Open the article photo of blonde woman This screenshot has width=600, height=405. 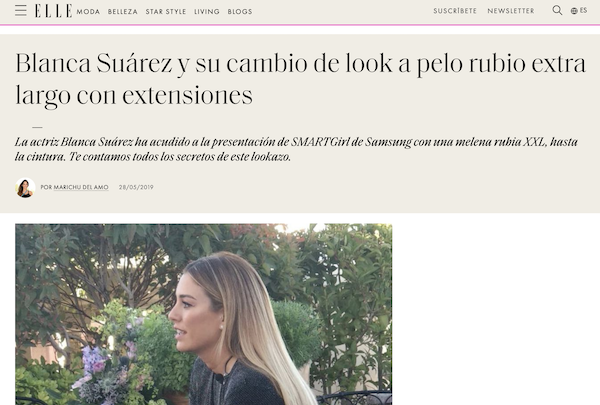pyautogui.click(x=204, y=314)
